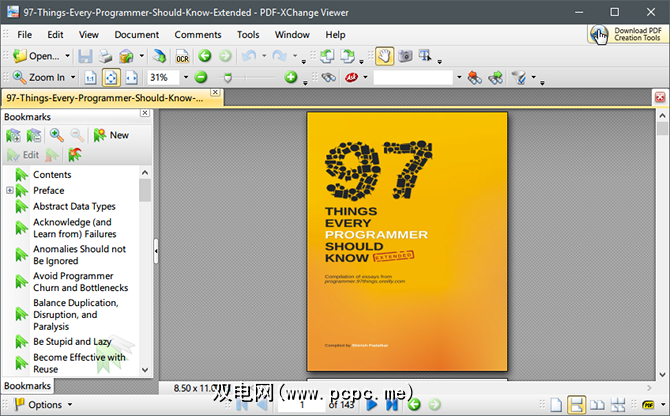
Task: Run OCR on the document
Action: 182,56
